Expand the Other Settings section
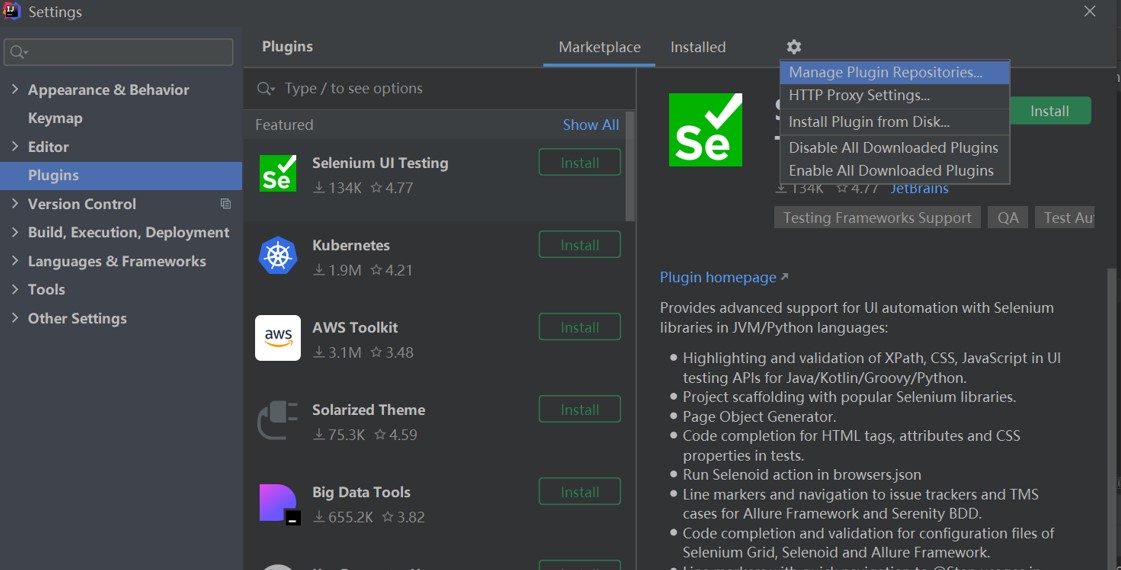This screenshot has height=570, width=1121. (x=15, y=318)
